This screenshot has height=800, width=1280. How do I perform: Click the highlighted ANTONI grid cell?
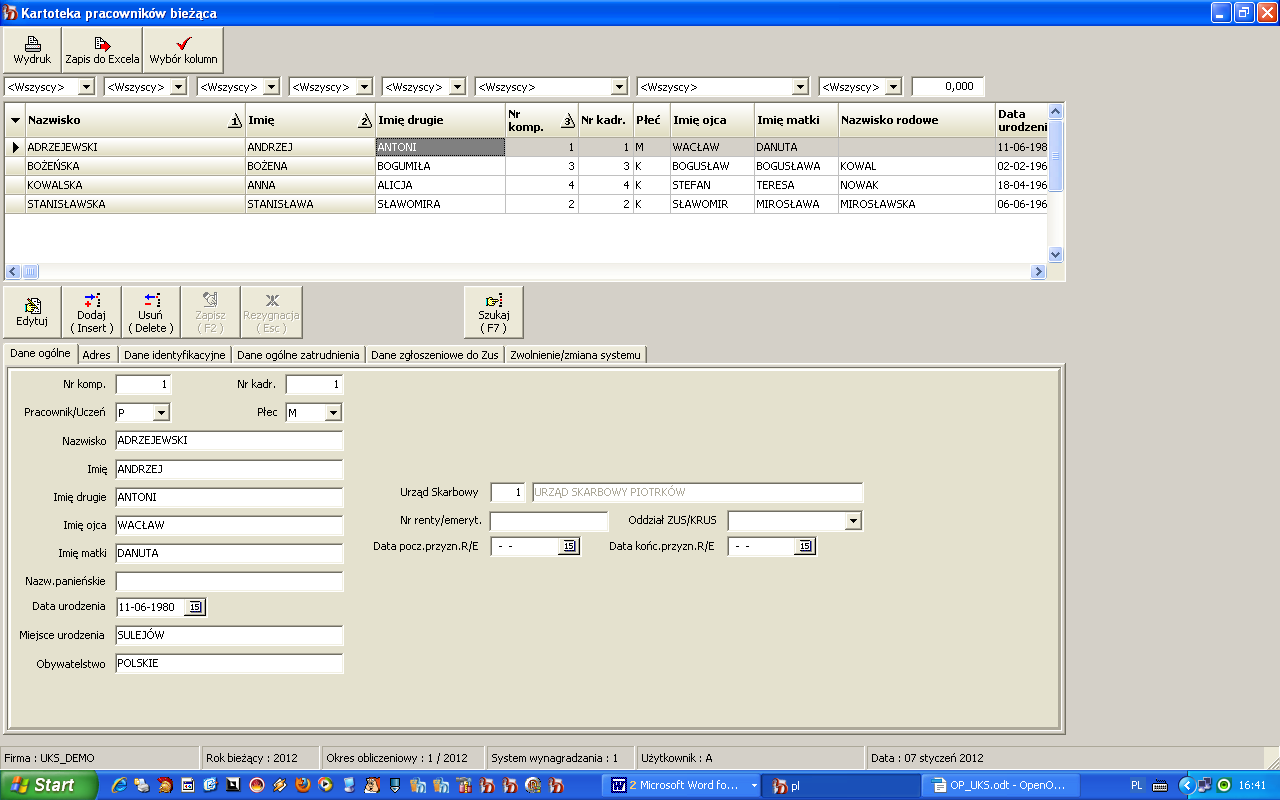(x=440, y=147)
